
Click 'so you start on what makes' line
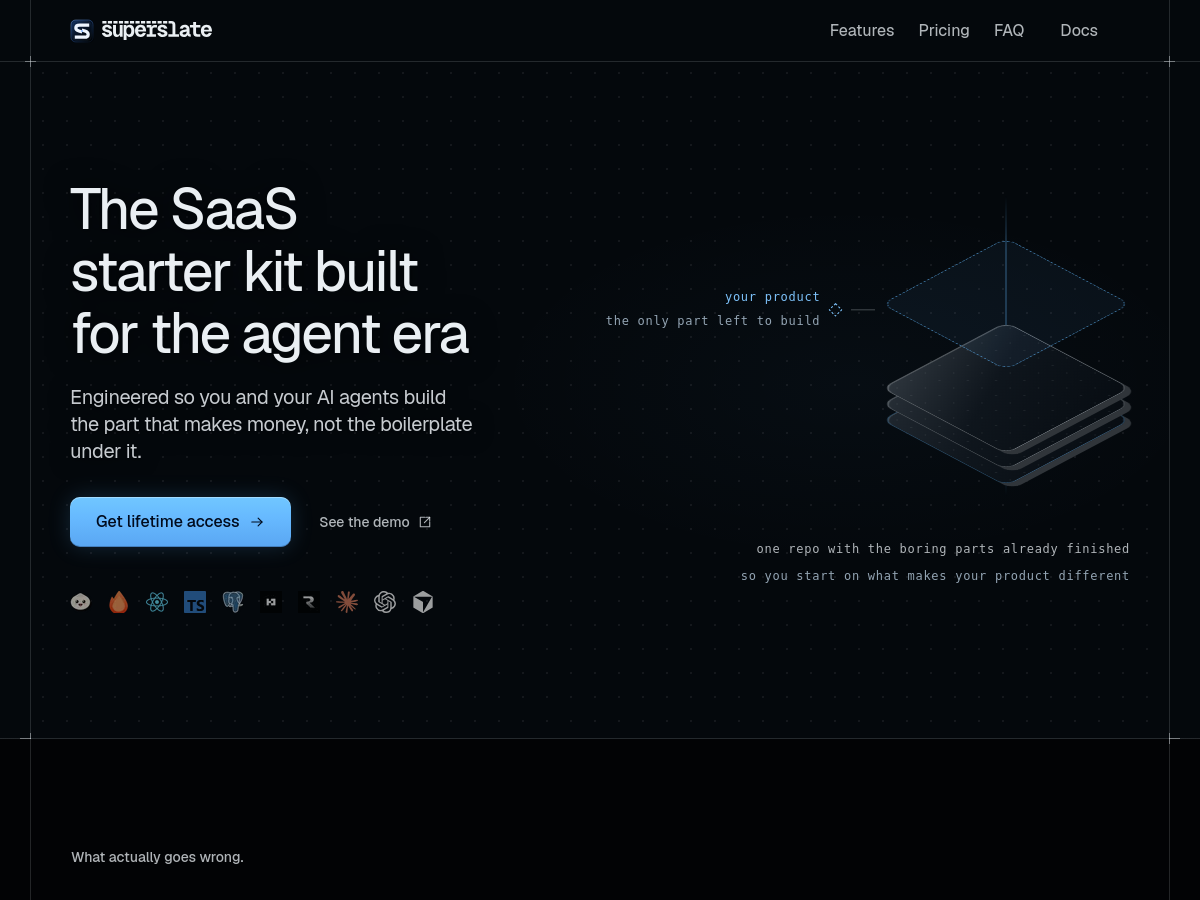click(x=935, y=576)
